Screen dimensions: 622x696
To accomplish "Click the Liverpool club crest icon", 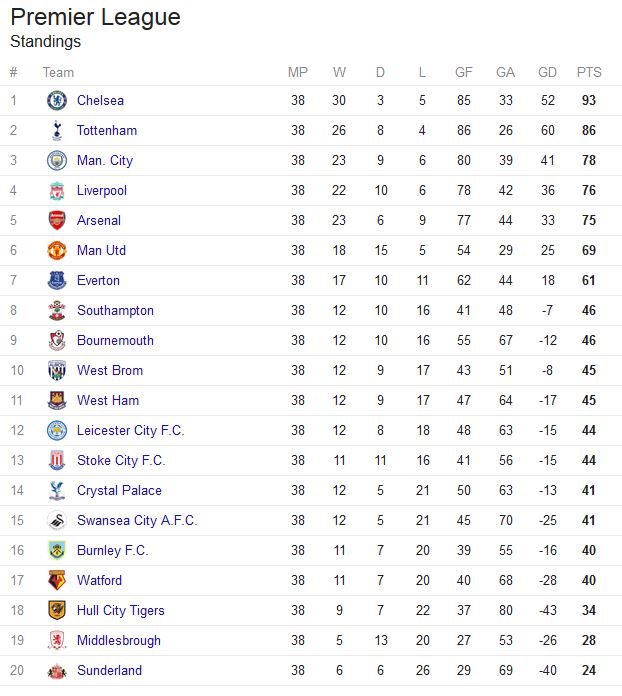I will coord(57,190).
